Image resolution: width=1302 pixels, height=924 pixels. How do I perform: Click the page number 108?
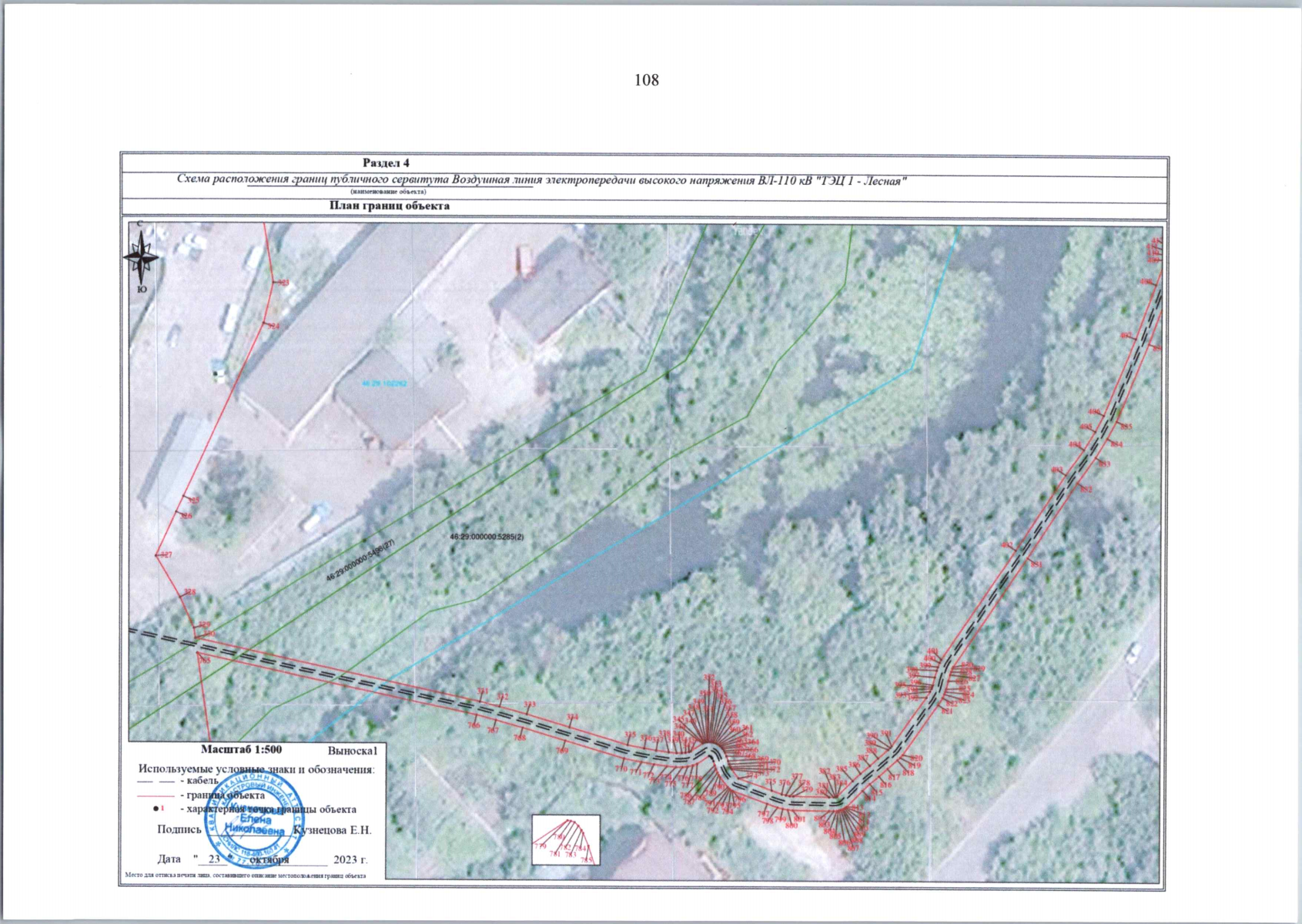point(646,80)
